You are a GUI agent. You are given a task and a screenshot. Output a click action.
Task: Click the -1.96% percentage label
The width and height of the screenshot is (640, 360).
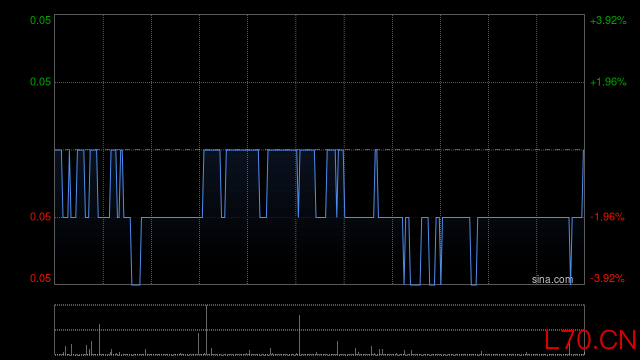(607, 217)
